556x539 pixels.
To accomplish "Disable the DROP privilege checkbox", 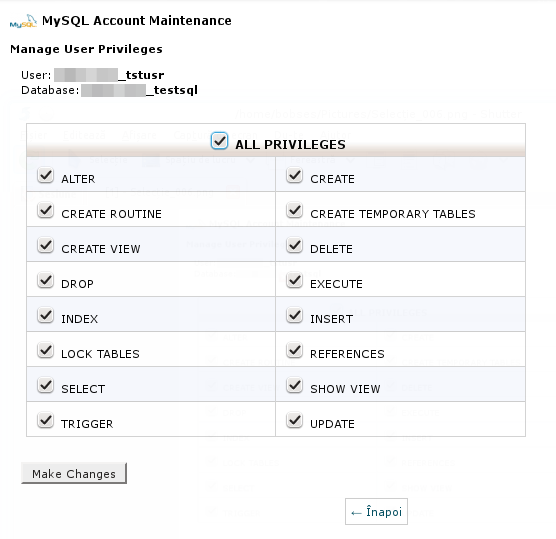I will 46,280.
